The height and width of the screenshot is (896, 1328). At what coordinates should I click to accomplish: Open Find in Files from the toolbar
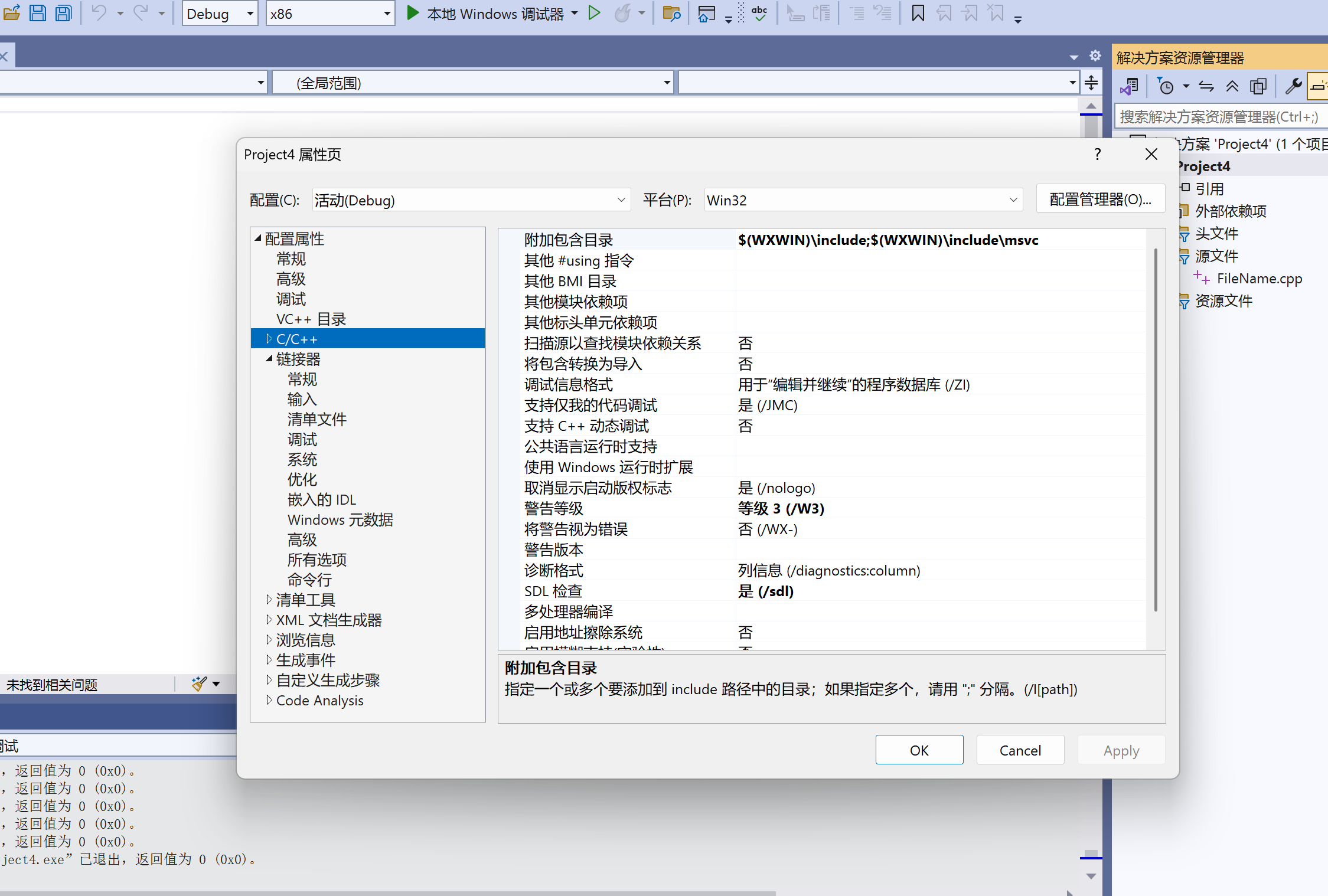[671, 13]
